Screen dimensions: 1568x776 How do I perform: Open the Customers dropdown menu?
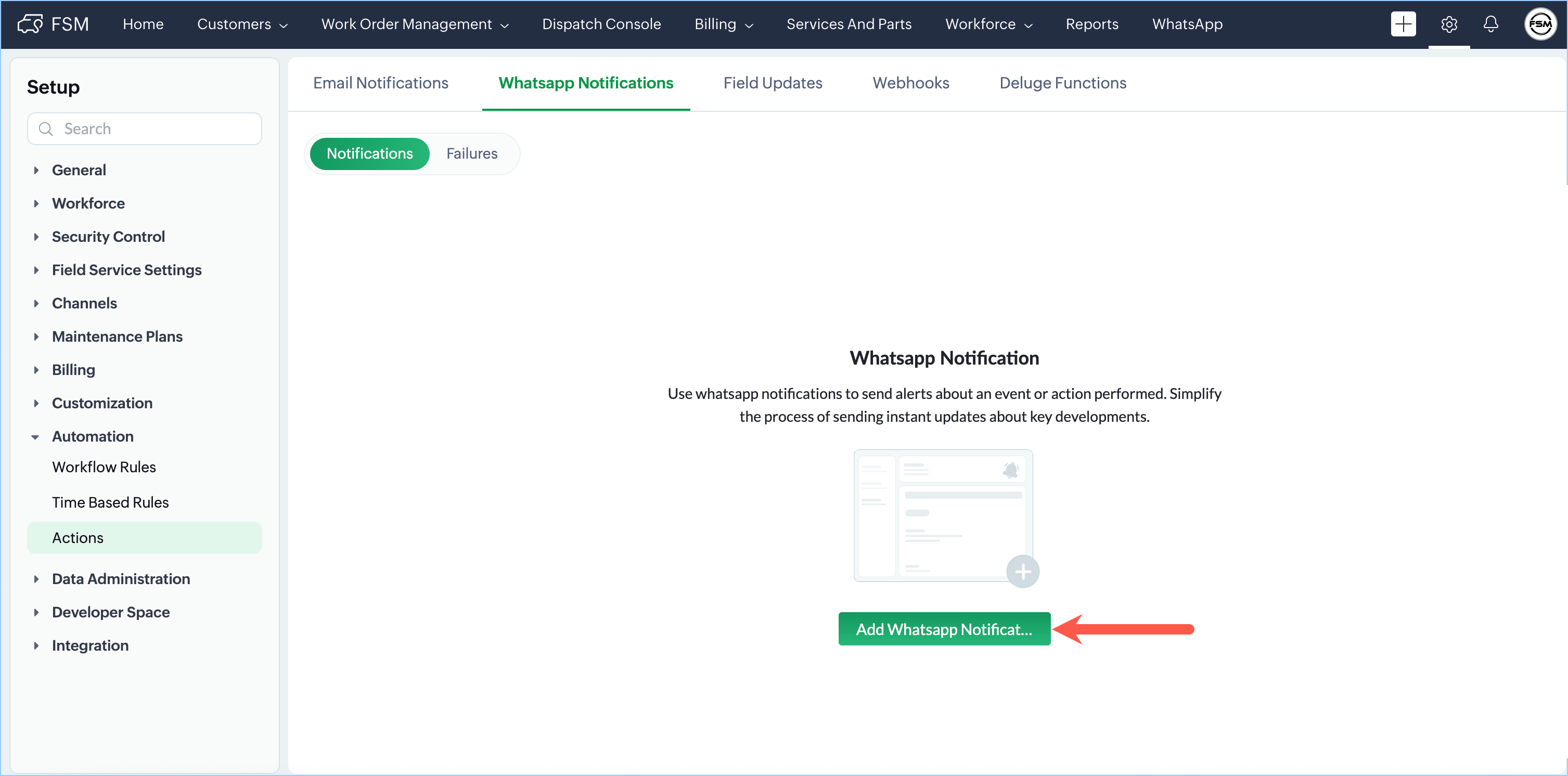(242, 24)
